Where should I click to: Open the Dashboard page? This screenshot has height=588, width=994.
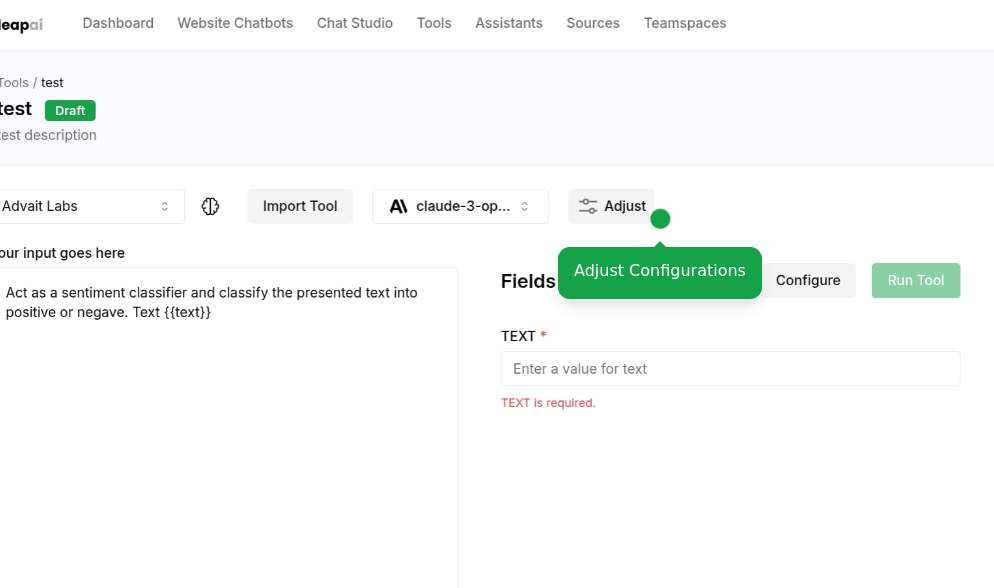118,22
